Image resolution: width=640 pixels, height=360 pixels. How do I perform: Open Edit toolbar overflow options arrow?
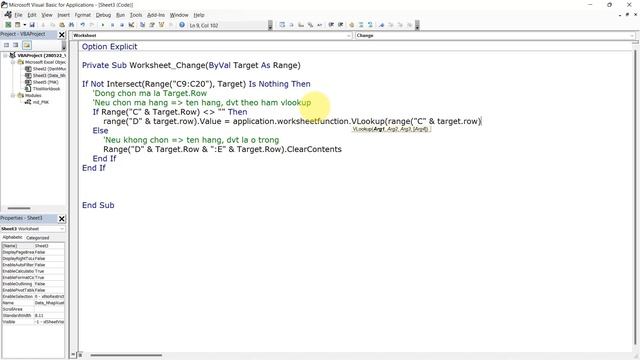coord(417,26)
